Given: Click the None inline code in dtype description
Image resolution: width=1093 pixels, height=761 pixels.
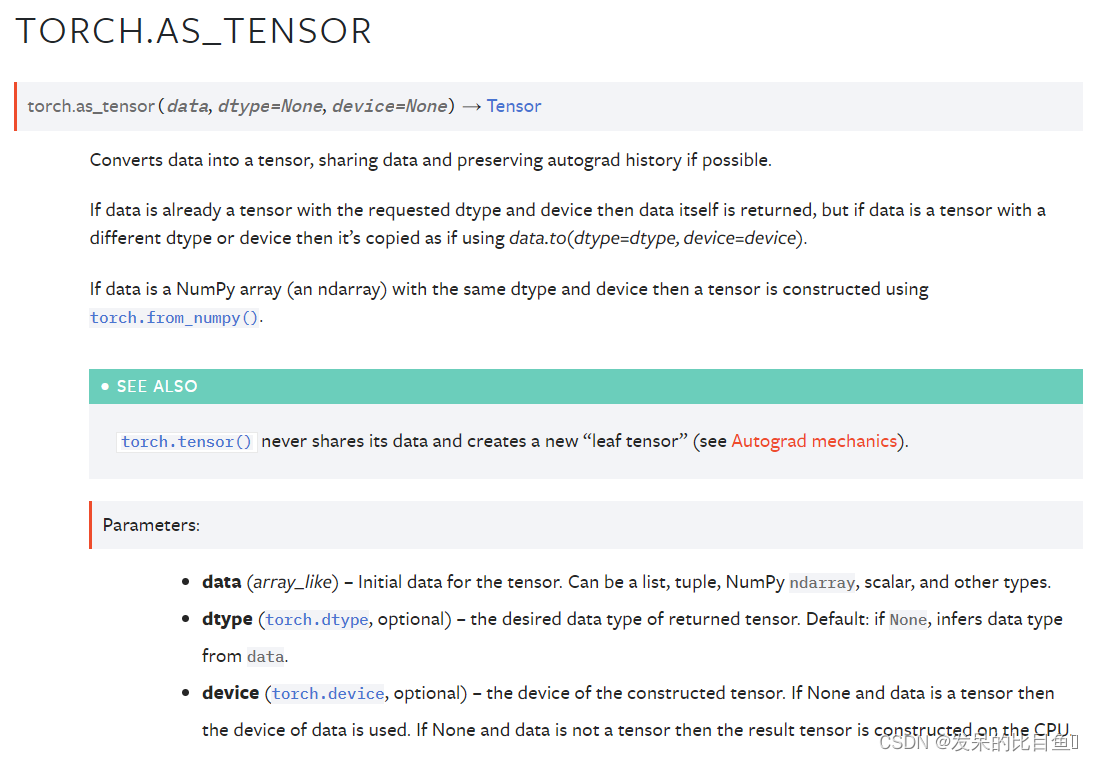Looking at the screenshot, I should click(x=908, y=620).
